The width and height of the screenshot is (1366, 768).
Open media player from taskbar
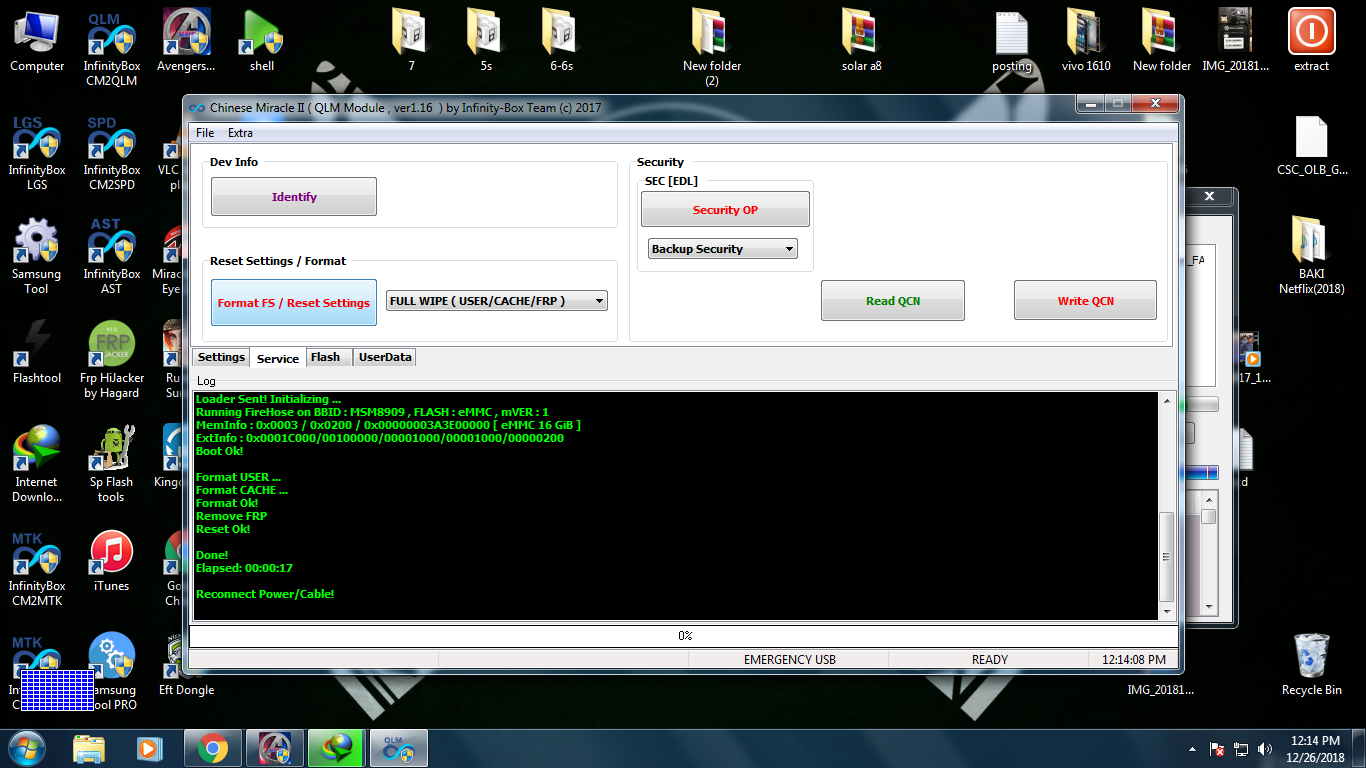click(x=148, y=748)
